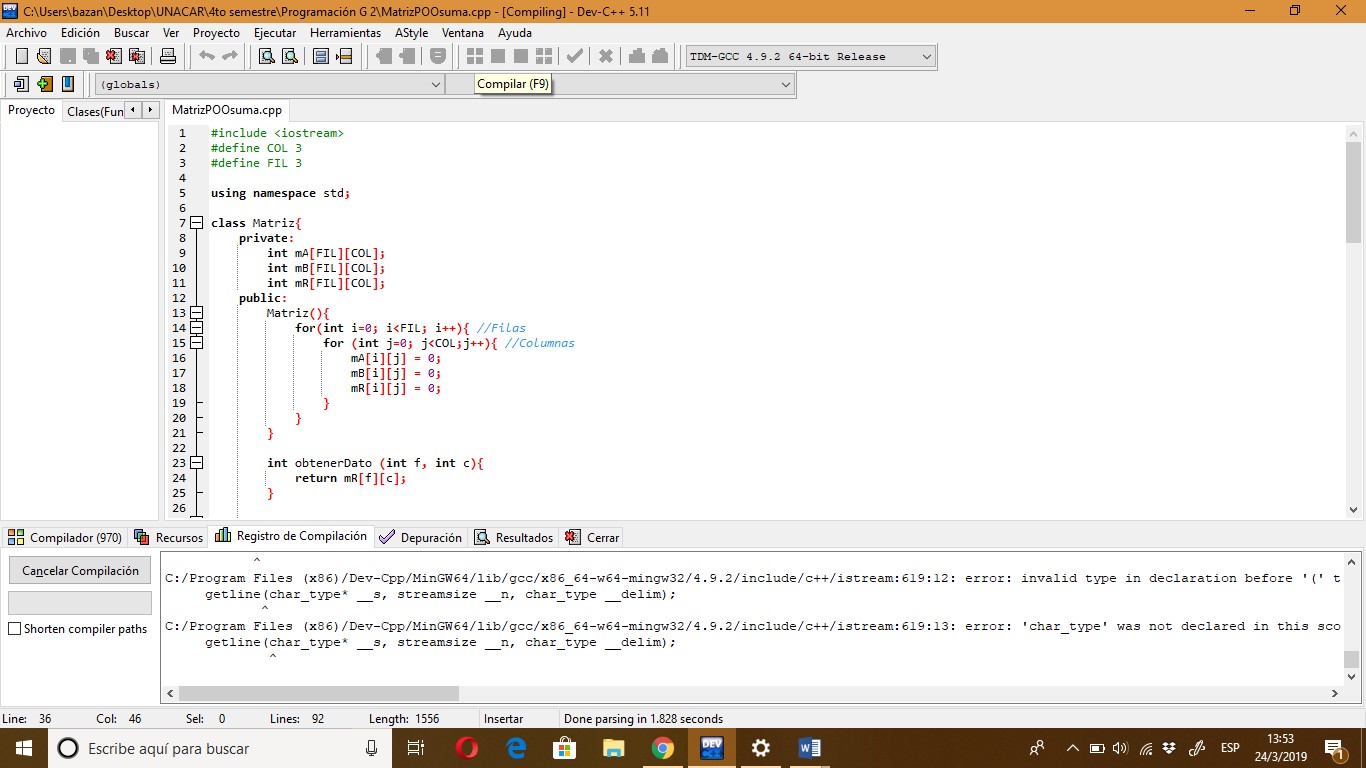Open the Herramientas menu
1366x768 pixels.
345,33
